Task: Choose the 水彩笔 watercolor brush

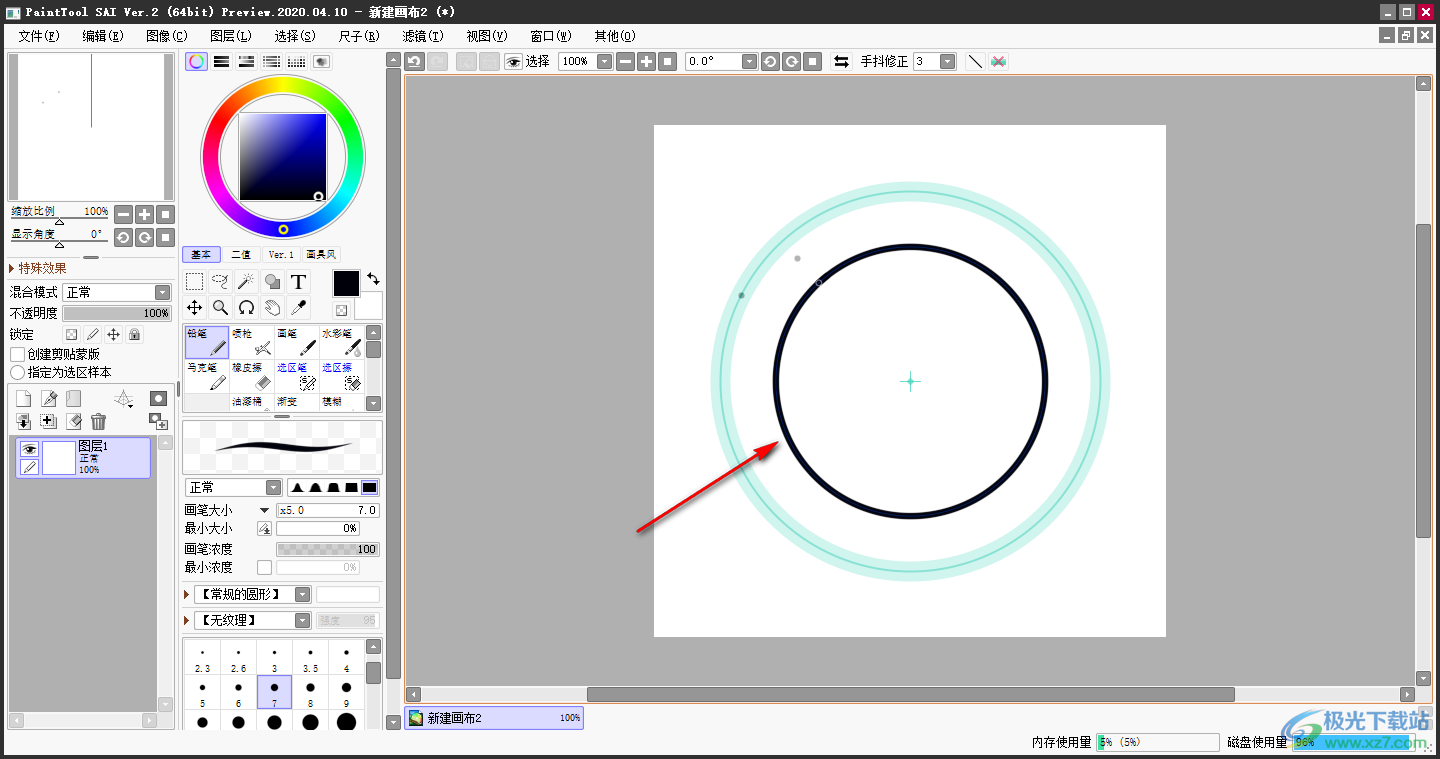Action: (342, 342)
